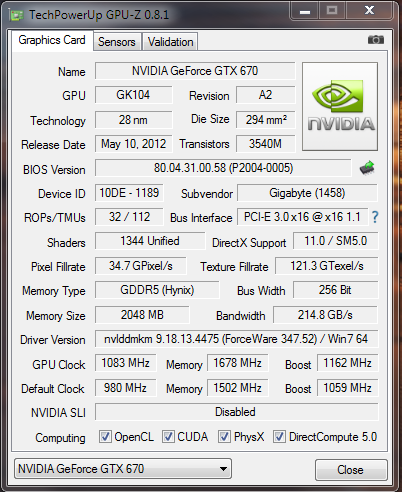Click the Technology field 28 nm

(x=133, y=120)
